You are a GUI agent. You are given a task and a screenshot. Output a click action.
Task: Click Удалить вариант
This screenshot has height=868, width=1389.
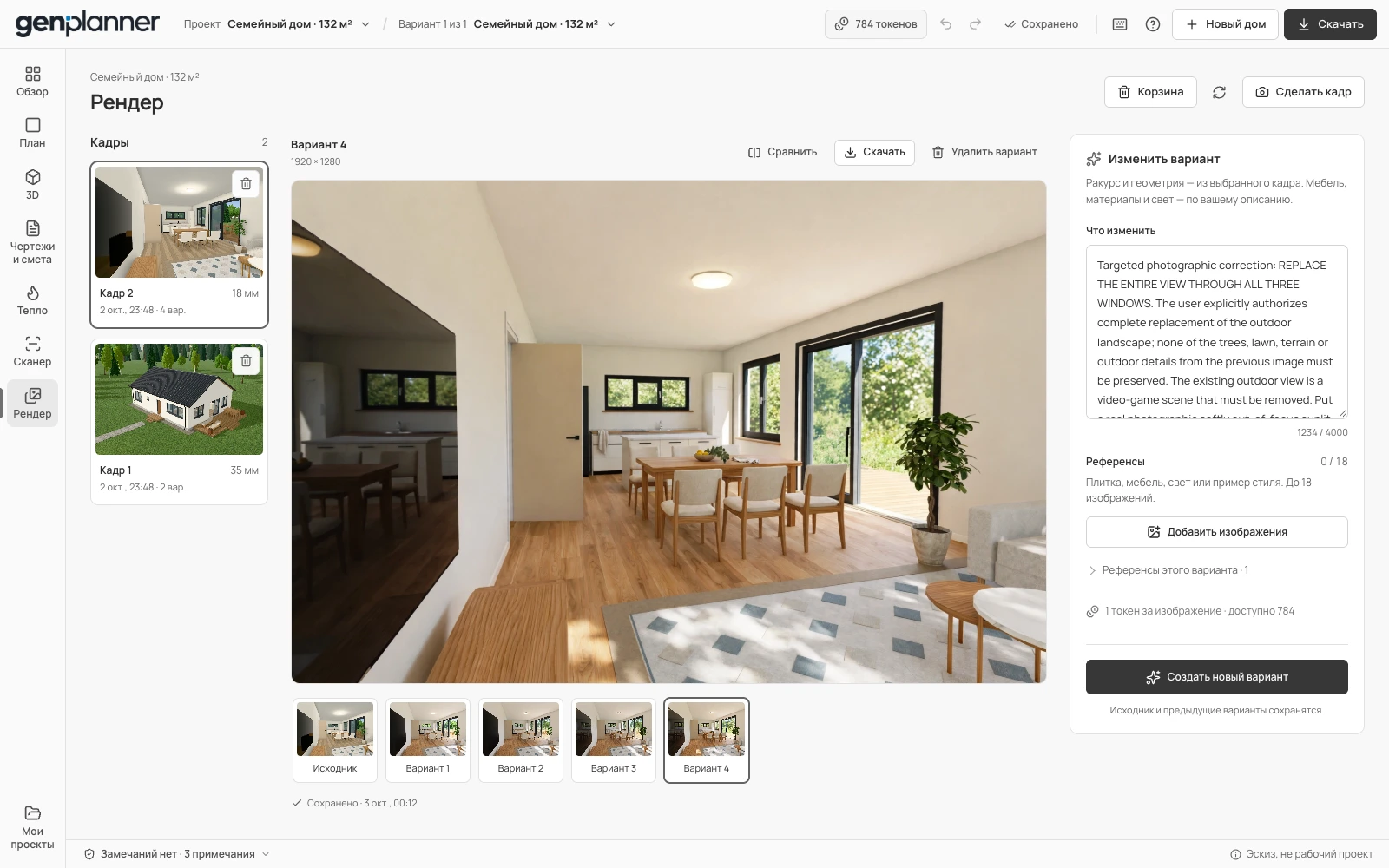click(x=984, y=152)
